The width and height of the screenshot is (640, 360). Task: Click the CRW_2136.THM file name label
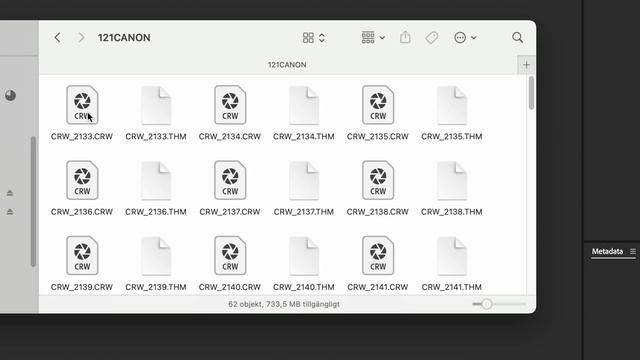156,212
